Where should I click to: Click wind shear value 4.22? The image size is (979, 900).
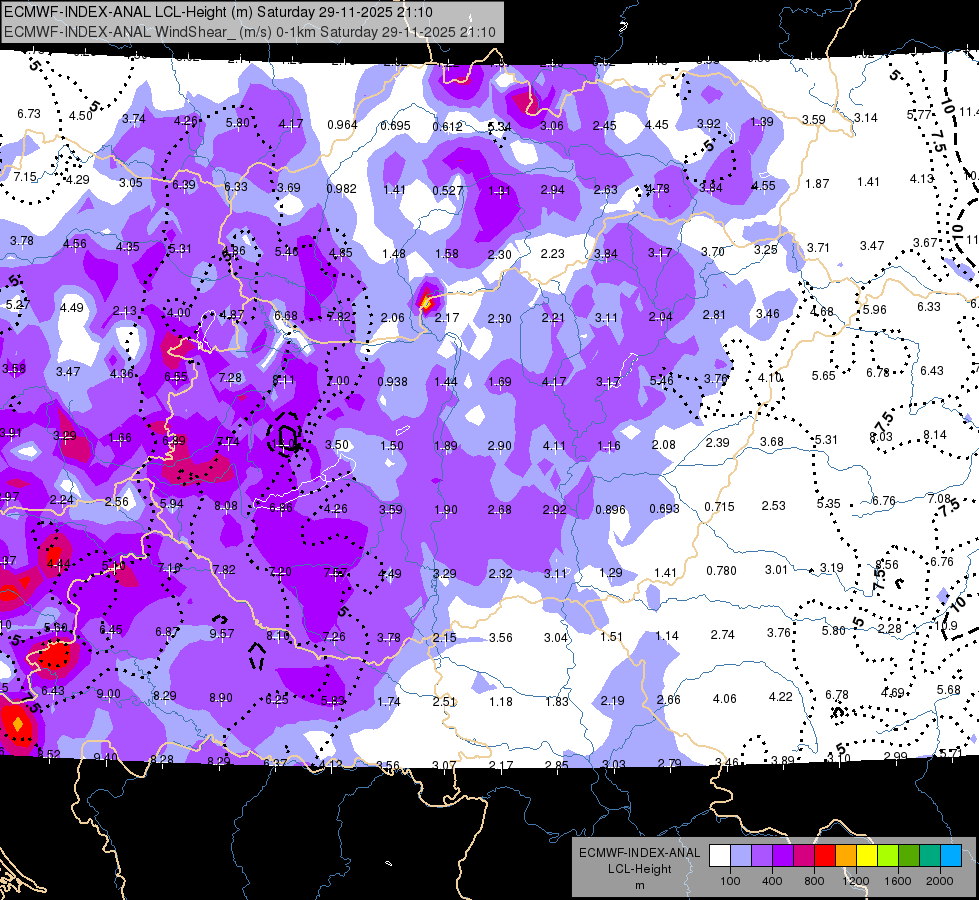780,696
